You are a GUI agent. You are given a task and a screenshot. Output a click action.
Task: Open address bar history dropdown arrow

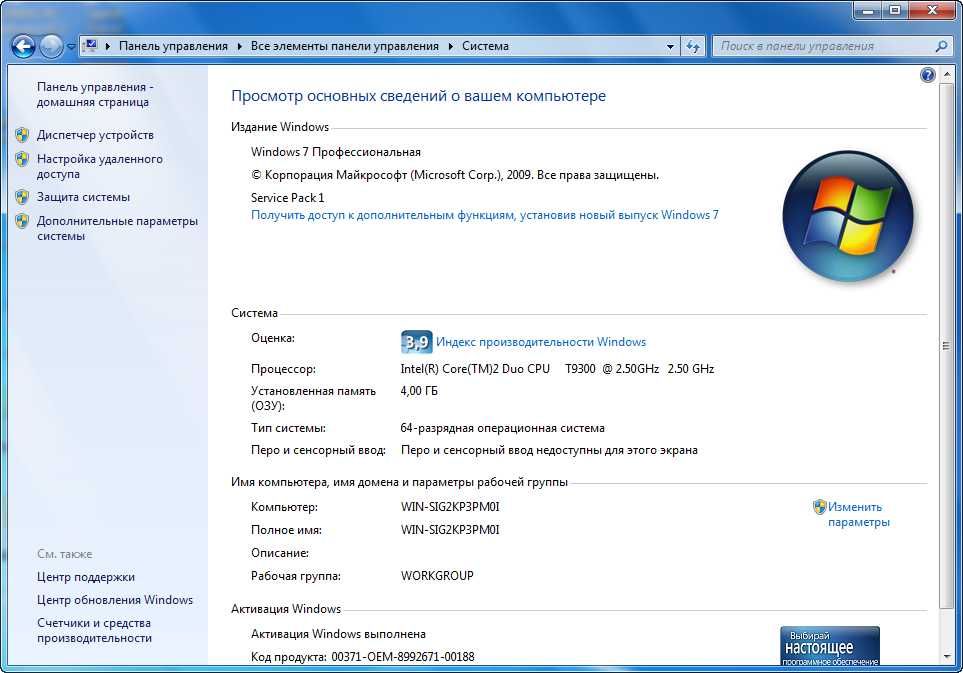(x=670, y=47)
